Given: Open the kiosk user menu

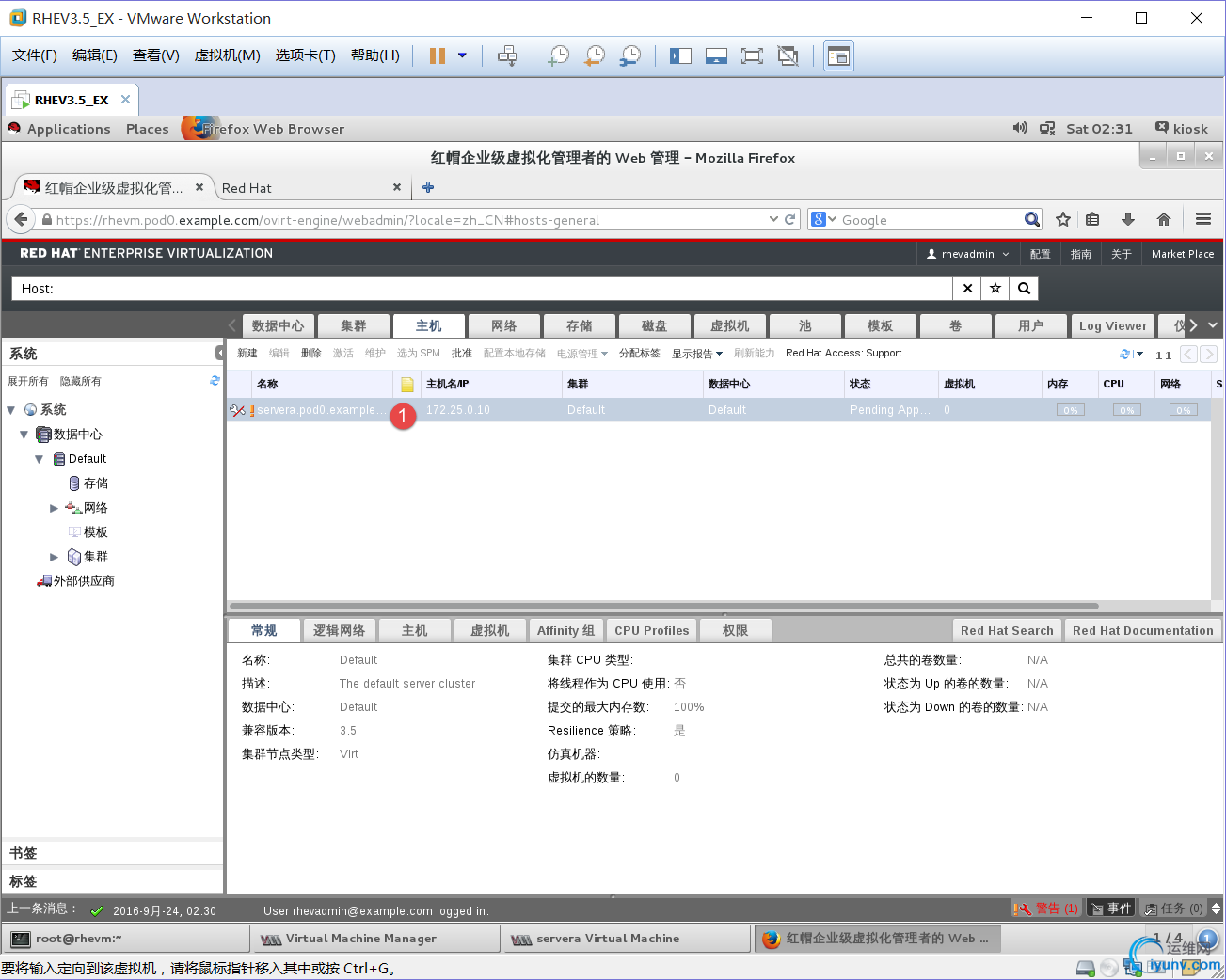Looking at the screenshot, I should 1182,129.
